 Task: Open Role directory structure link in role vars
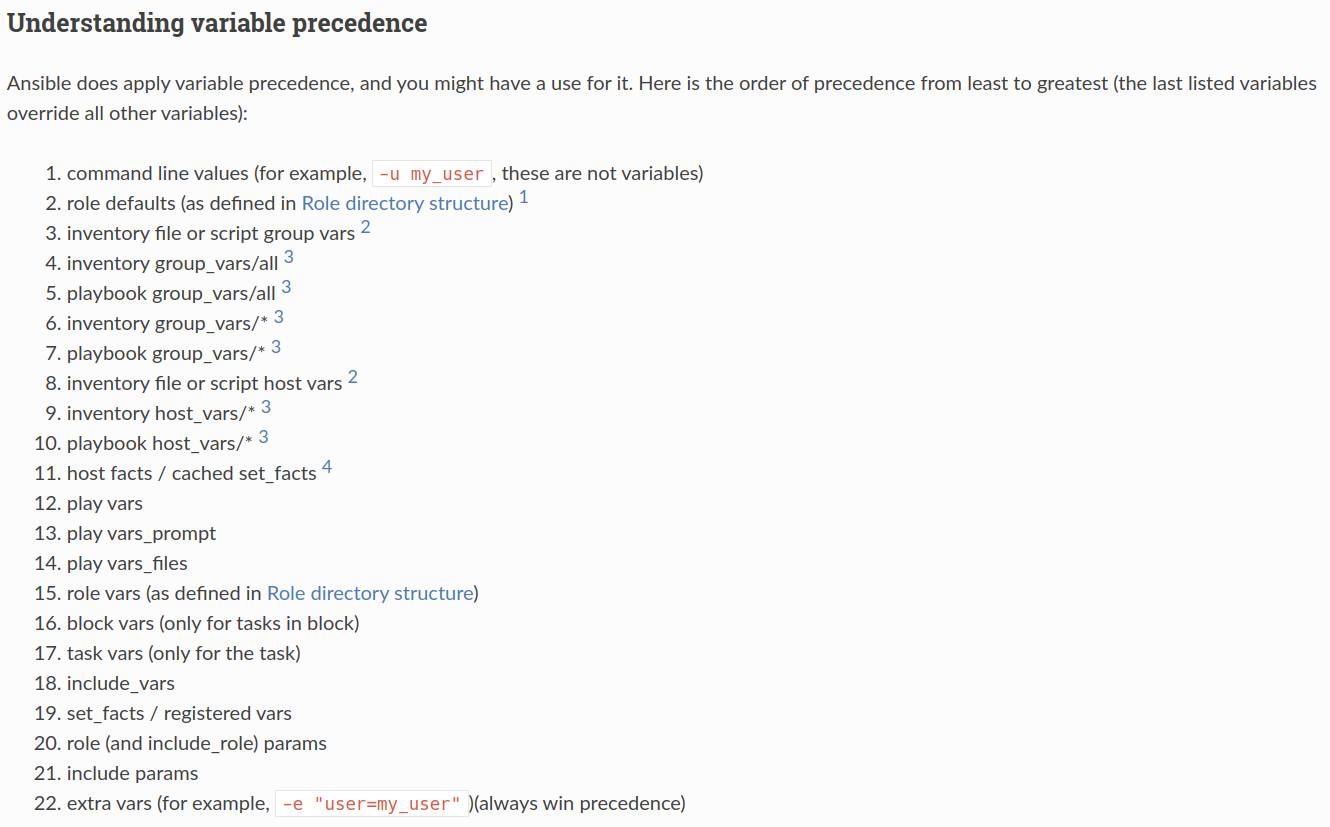click(369, 593)
